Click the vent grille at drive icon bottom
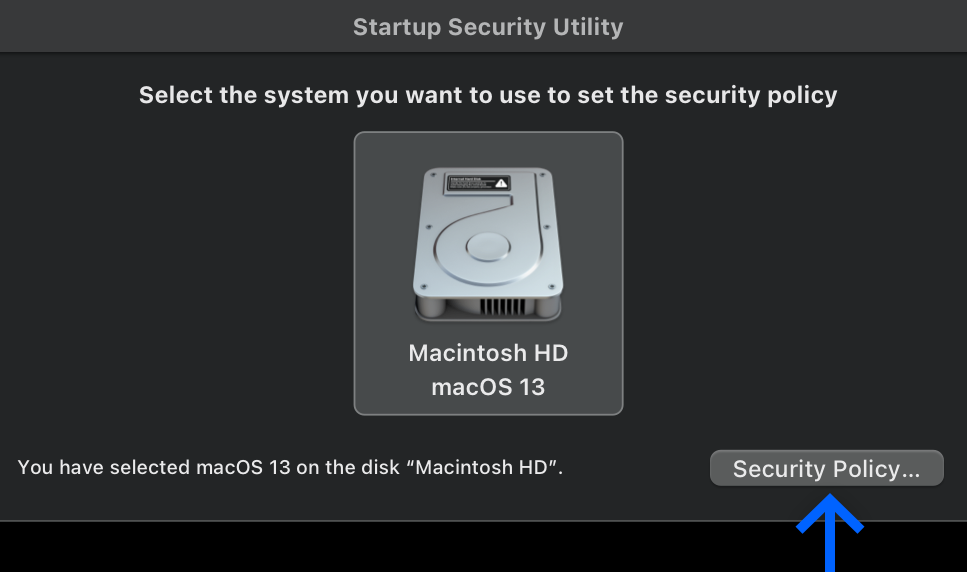 (503, 306)
